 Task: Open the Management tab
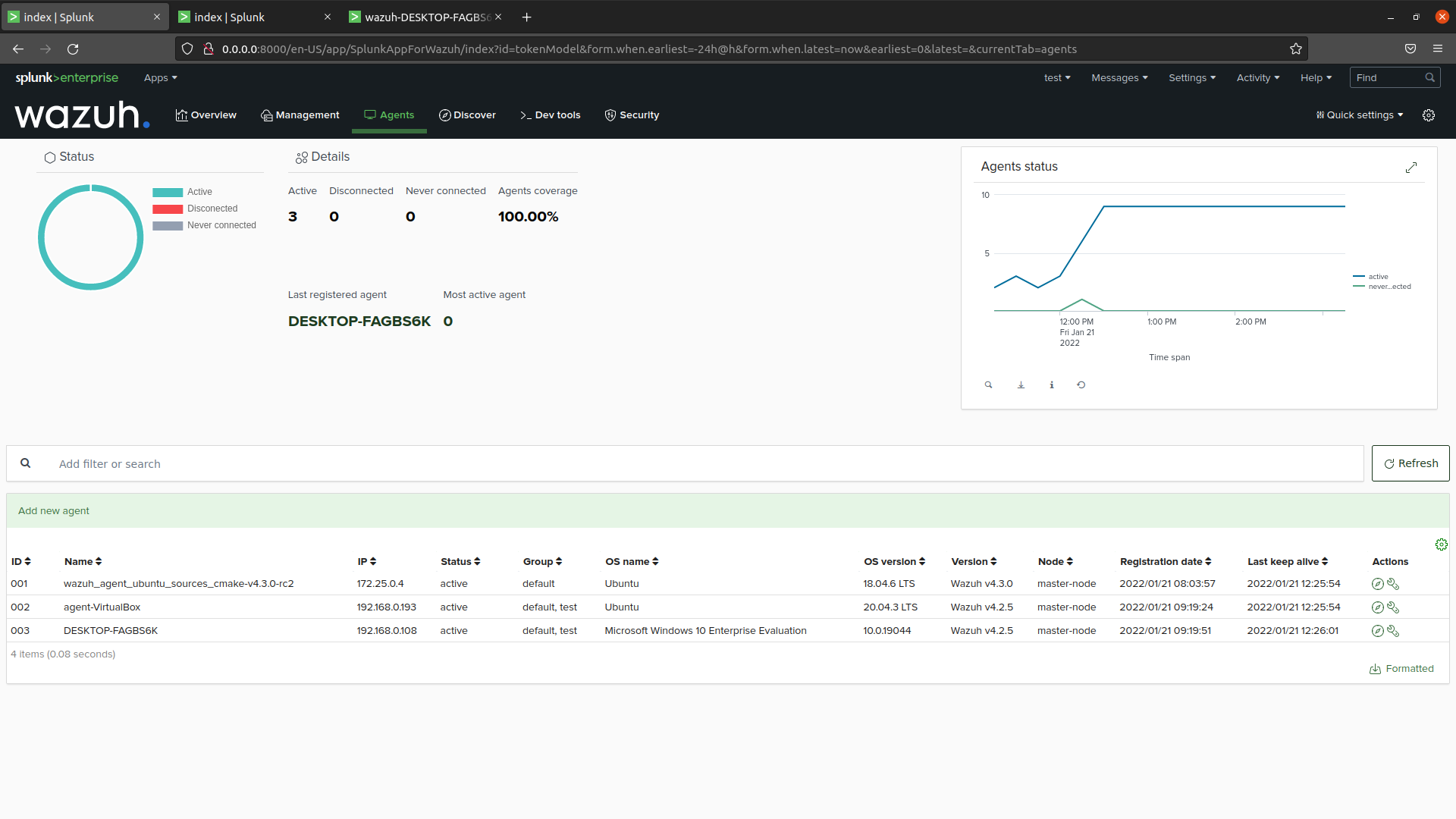pos(300,115)
